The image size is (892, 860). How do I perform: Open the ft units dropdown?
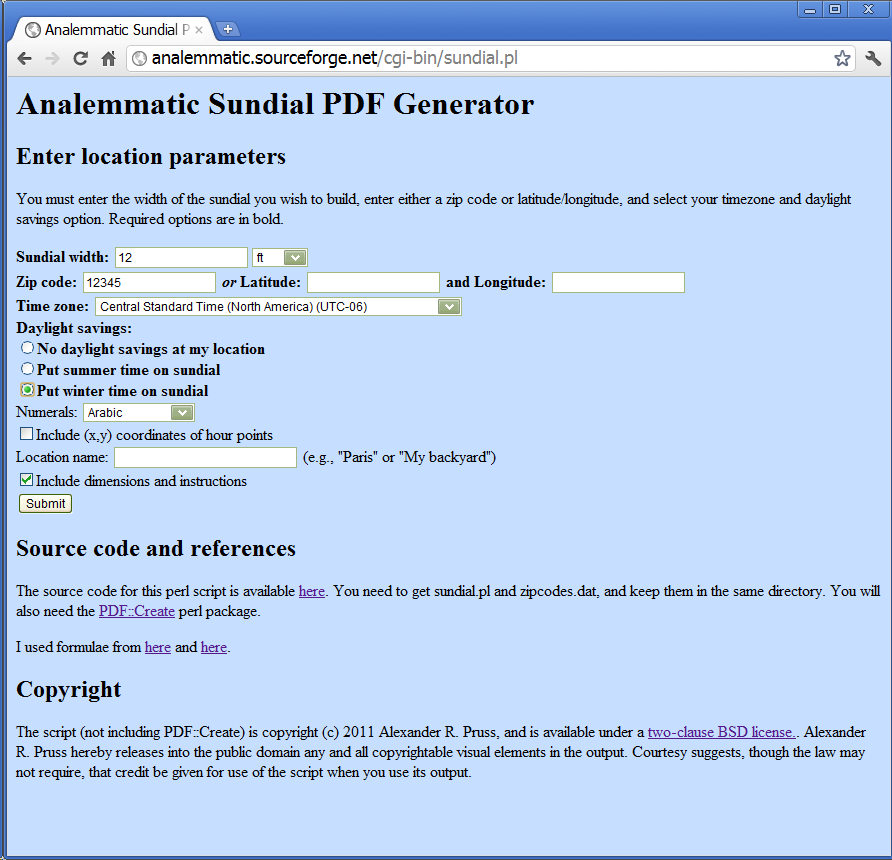(280, 258)
